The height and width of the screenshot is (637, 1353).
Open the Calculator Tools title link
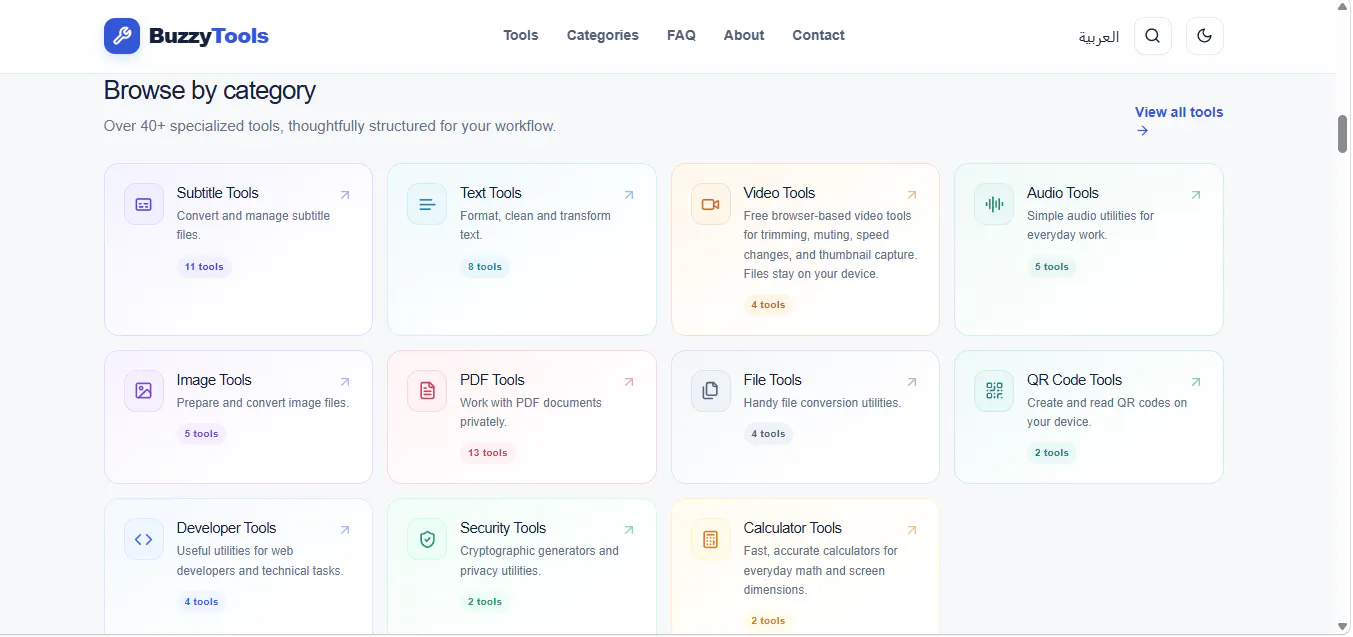click(793, 528)
